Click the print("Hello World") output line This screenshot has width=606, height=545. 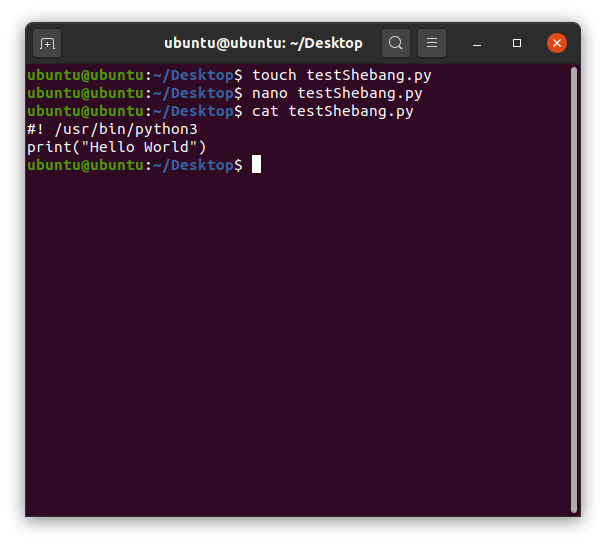[x=117, y=147]
